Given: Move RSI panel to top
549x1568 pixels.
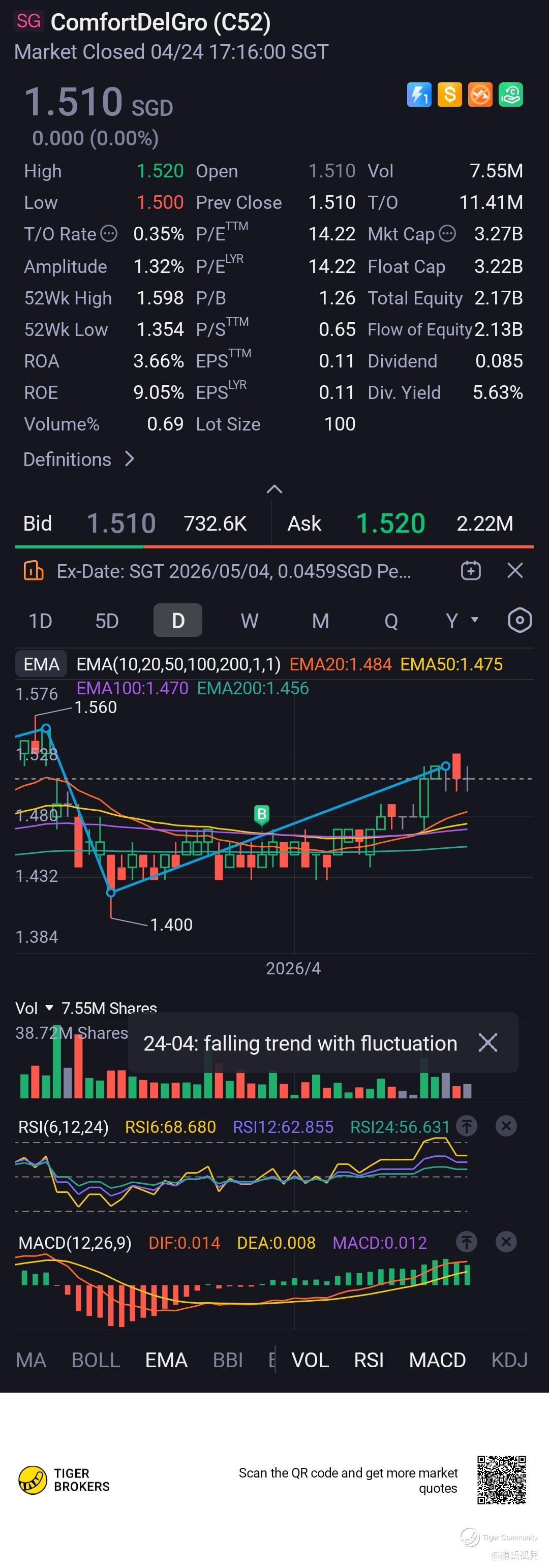Looking at the screenshot, I should [x=467, y=1126].
